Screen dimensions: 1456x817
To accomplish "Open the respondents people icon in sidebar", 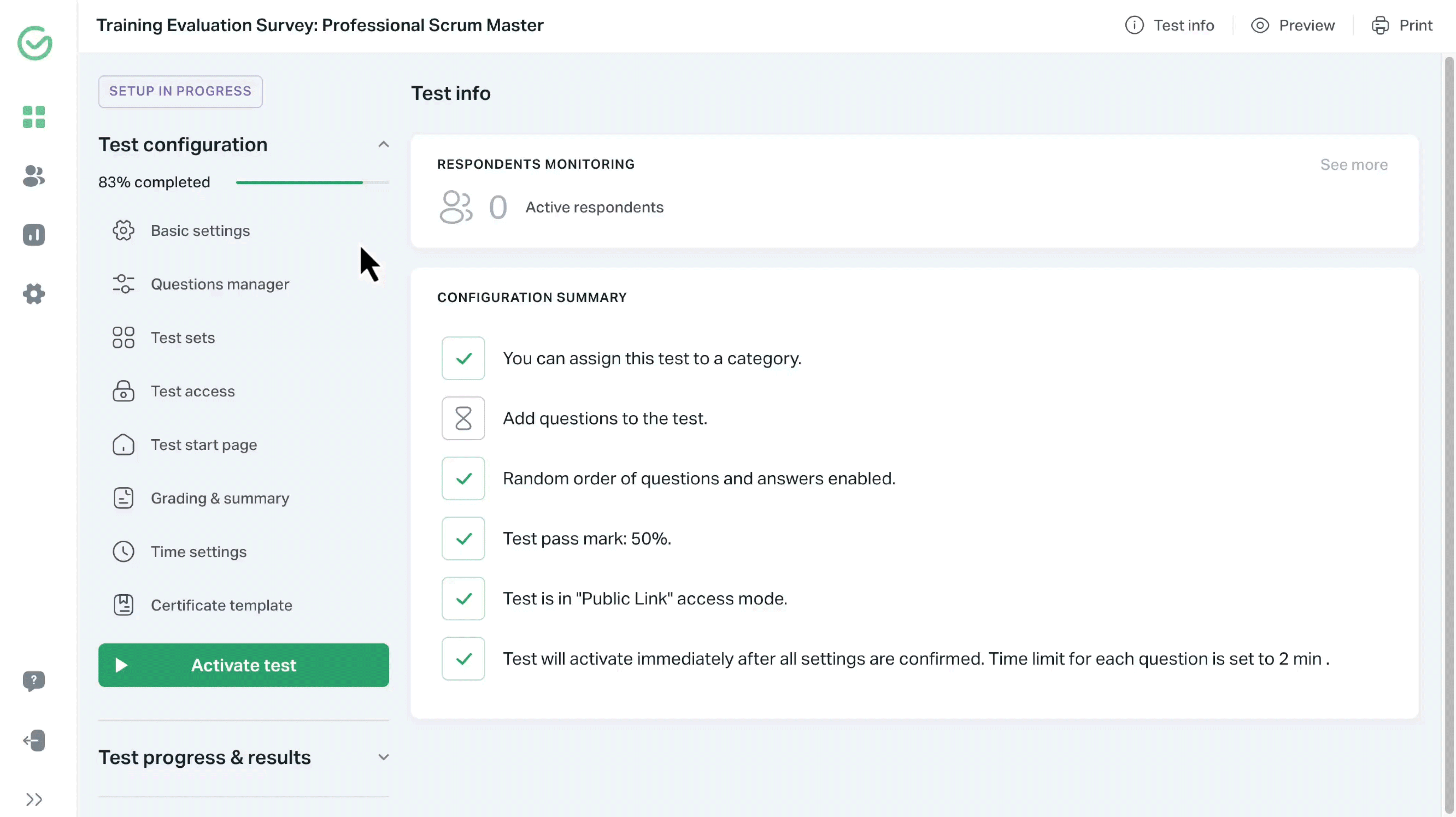I will pos(34,176).
